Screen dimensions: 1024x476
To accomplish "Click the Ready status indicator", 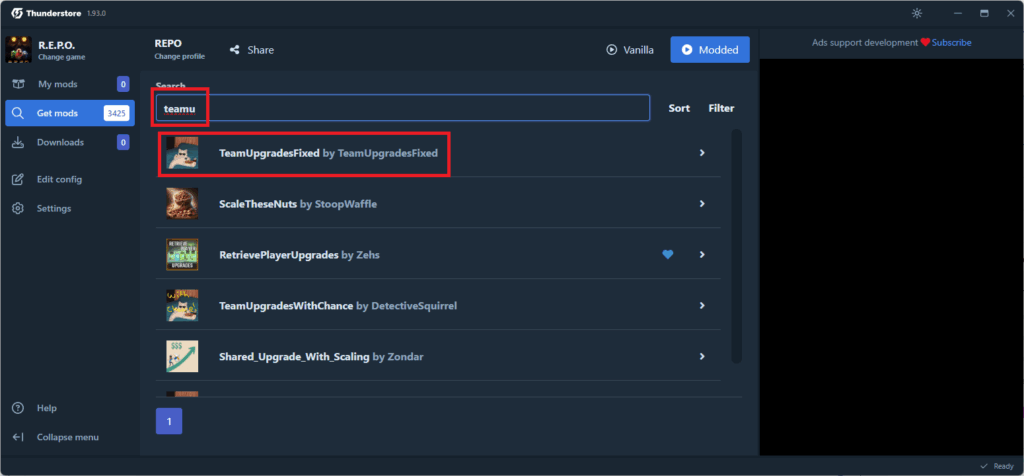I will click(997, 466).
